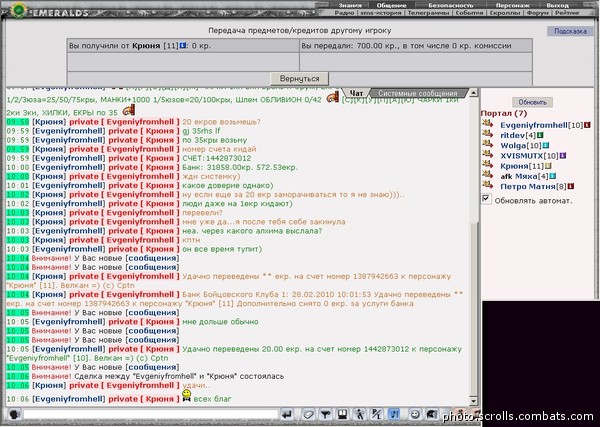The width and height of the screenshot is (600, 427).
Task: Click private-message icon next to XVISMUTX
Action: point(488,154)
